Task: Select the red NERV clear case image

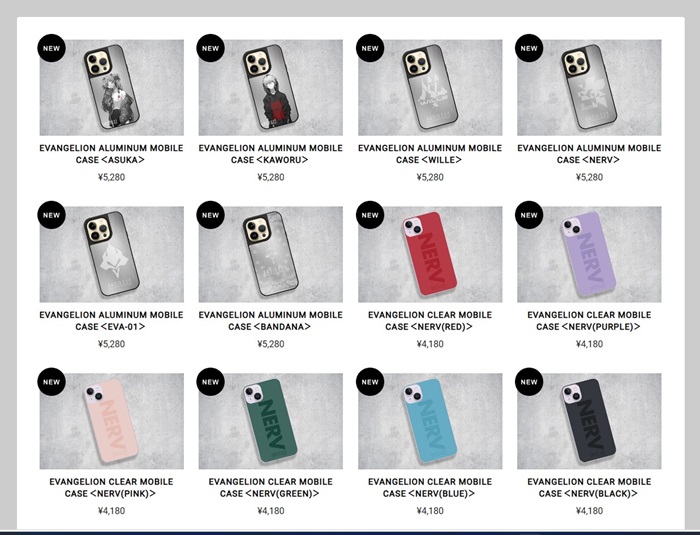Action: (430, 254)
